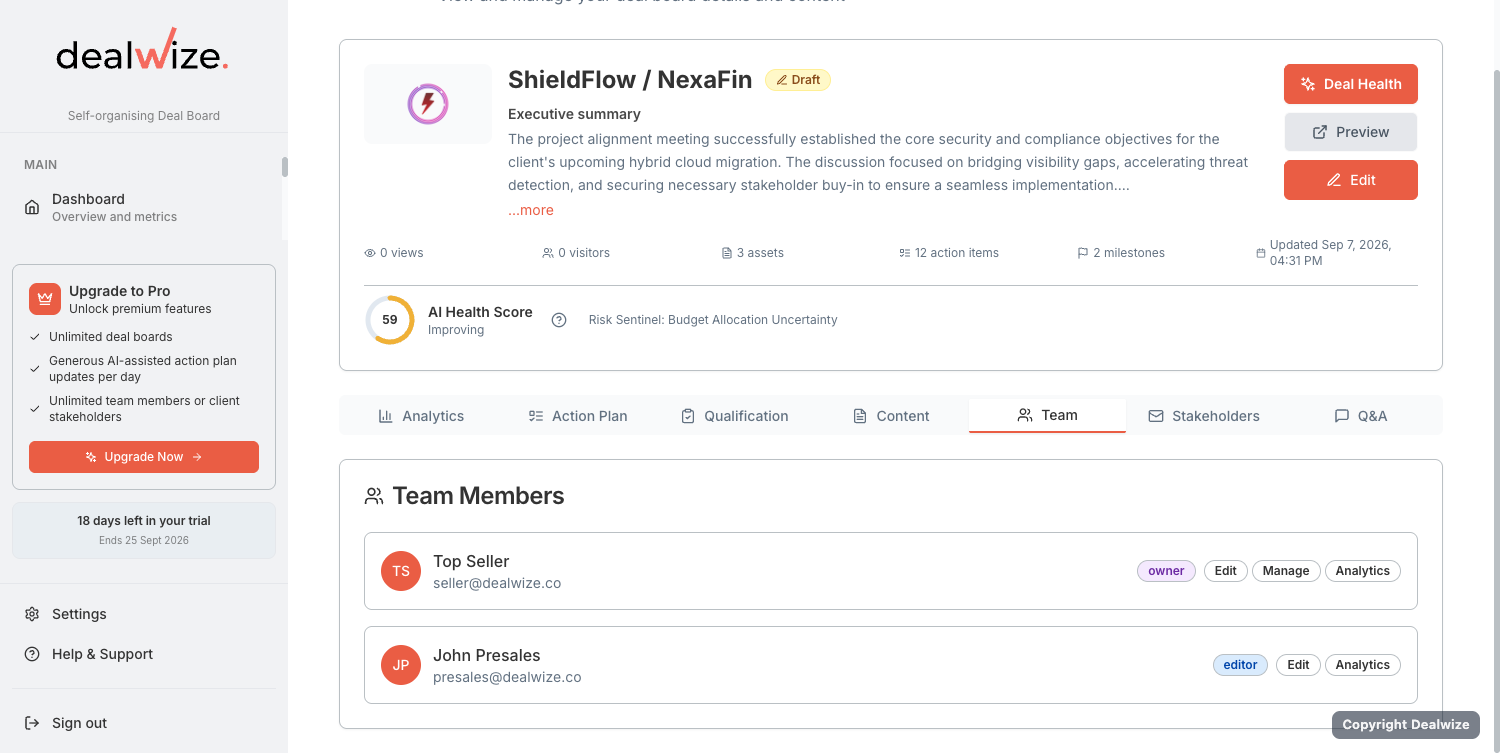Select the Team tab
Viewport: 1500px width, 753px height.
tap(1047, 415)
